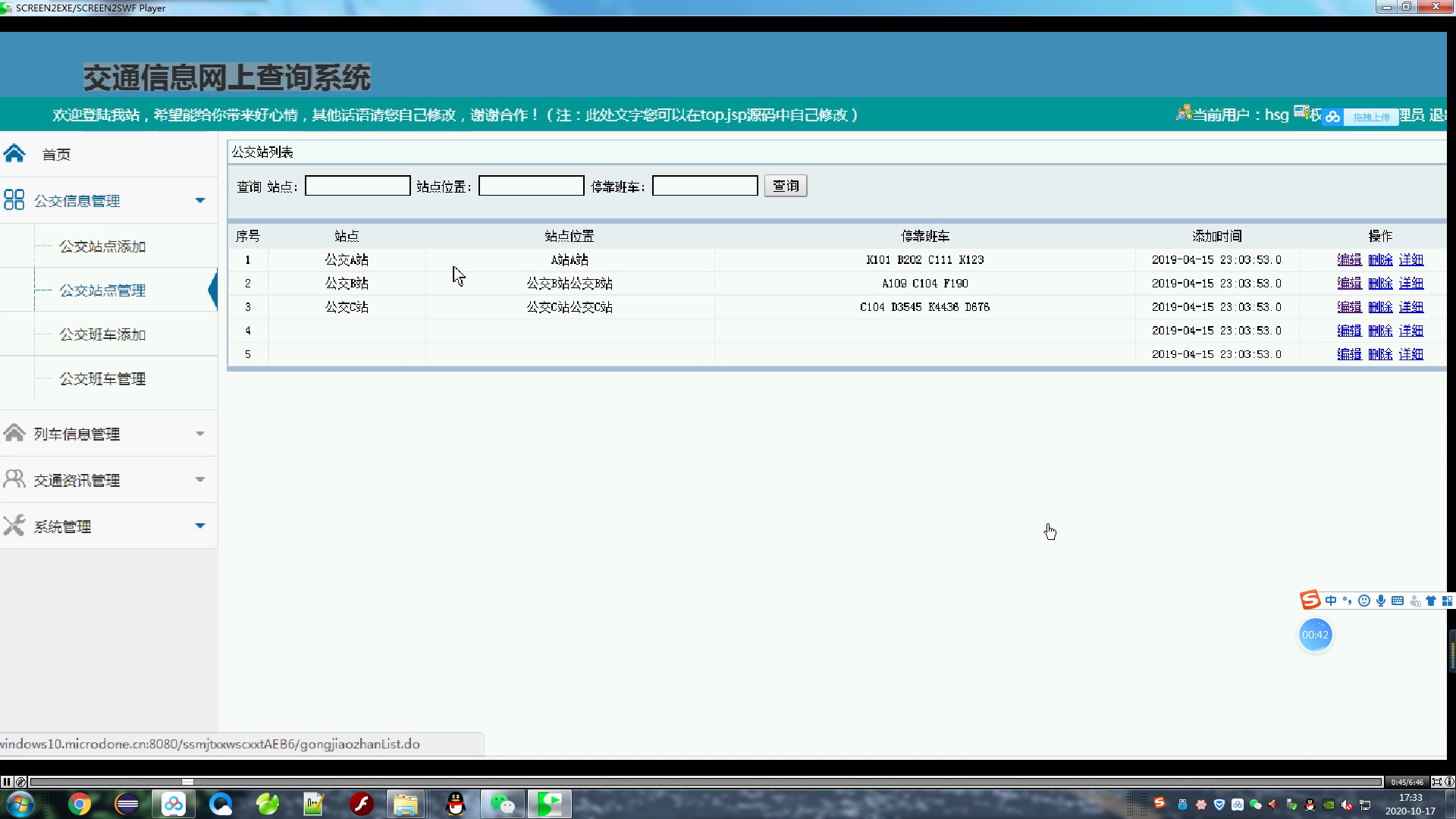1456x819 pixels.
Task: Click the soft keyboard icon on Sogou bar
Action: point(1398,601)
